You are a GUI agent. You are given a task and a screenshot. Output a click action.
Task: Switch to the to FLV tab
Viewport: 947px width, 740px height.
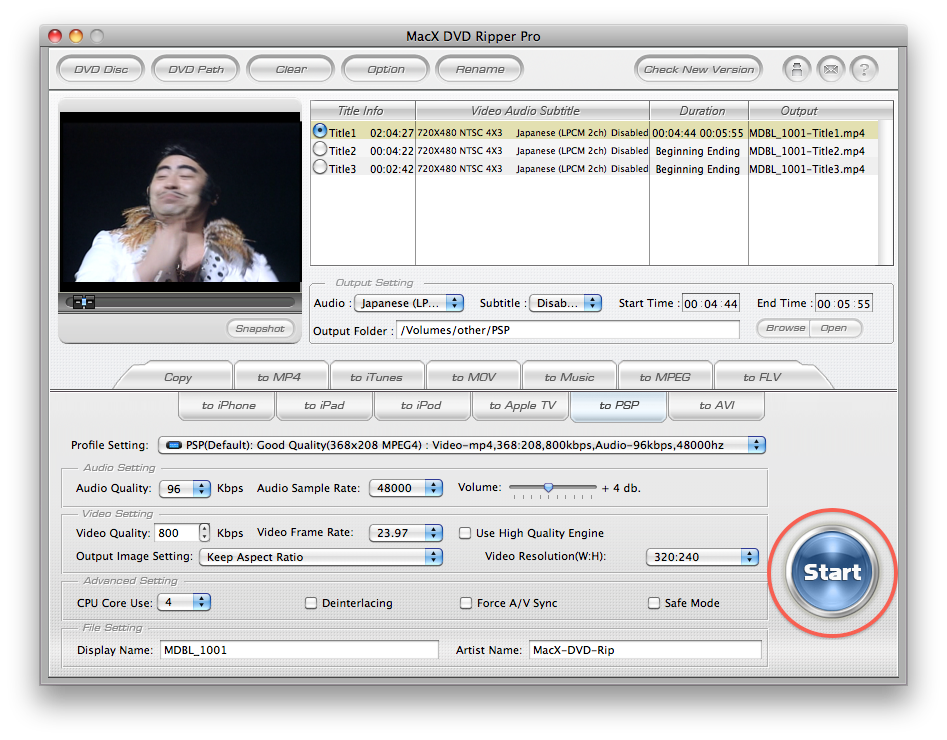point(762,377)
